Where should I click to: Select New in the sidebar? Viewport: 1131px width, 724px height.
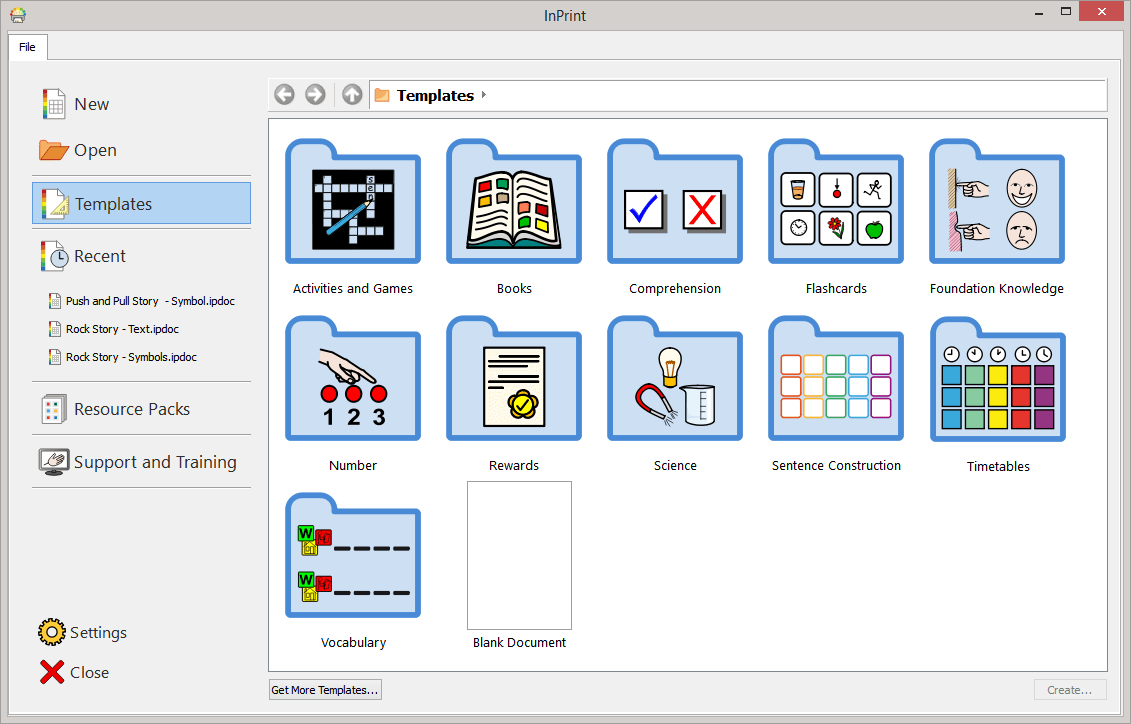91,104
